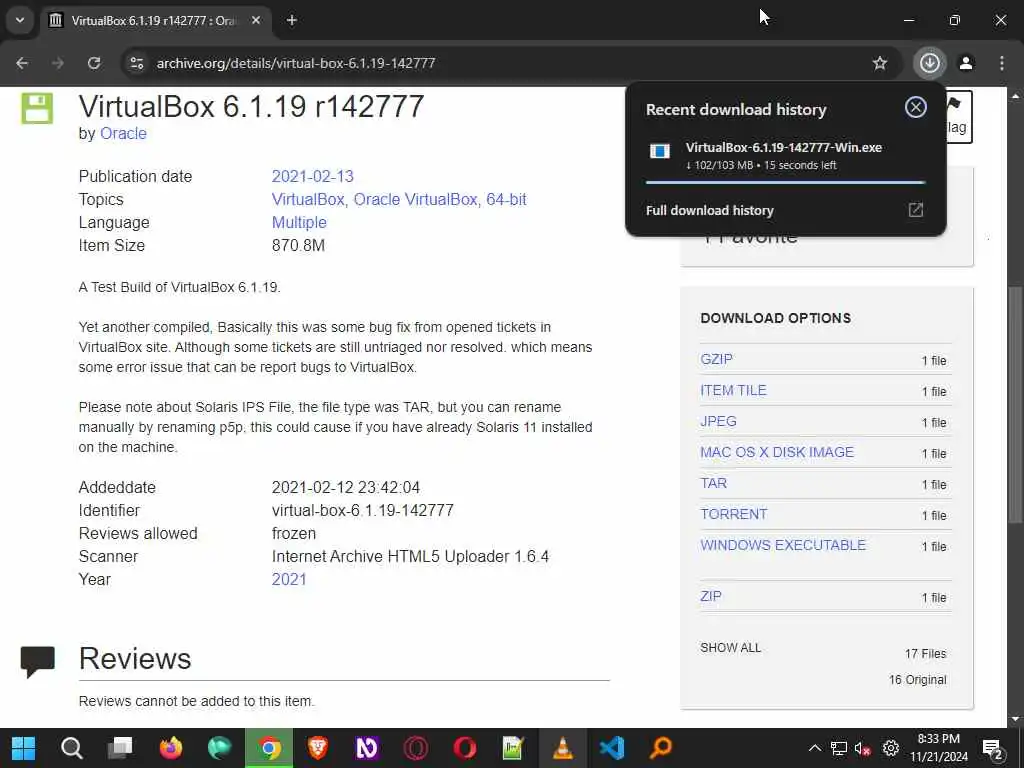The width and height of the screenshot is (1024, 768).
Task: Open the green chart app on taskbar
Action: [513, 748]
